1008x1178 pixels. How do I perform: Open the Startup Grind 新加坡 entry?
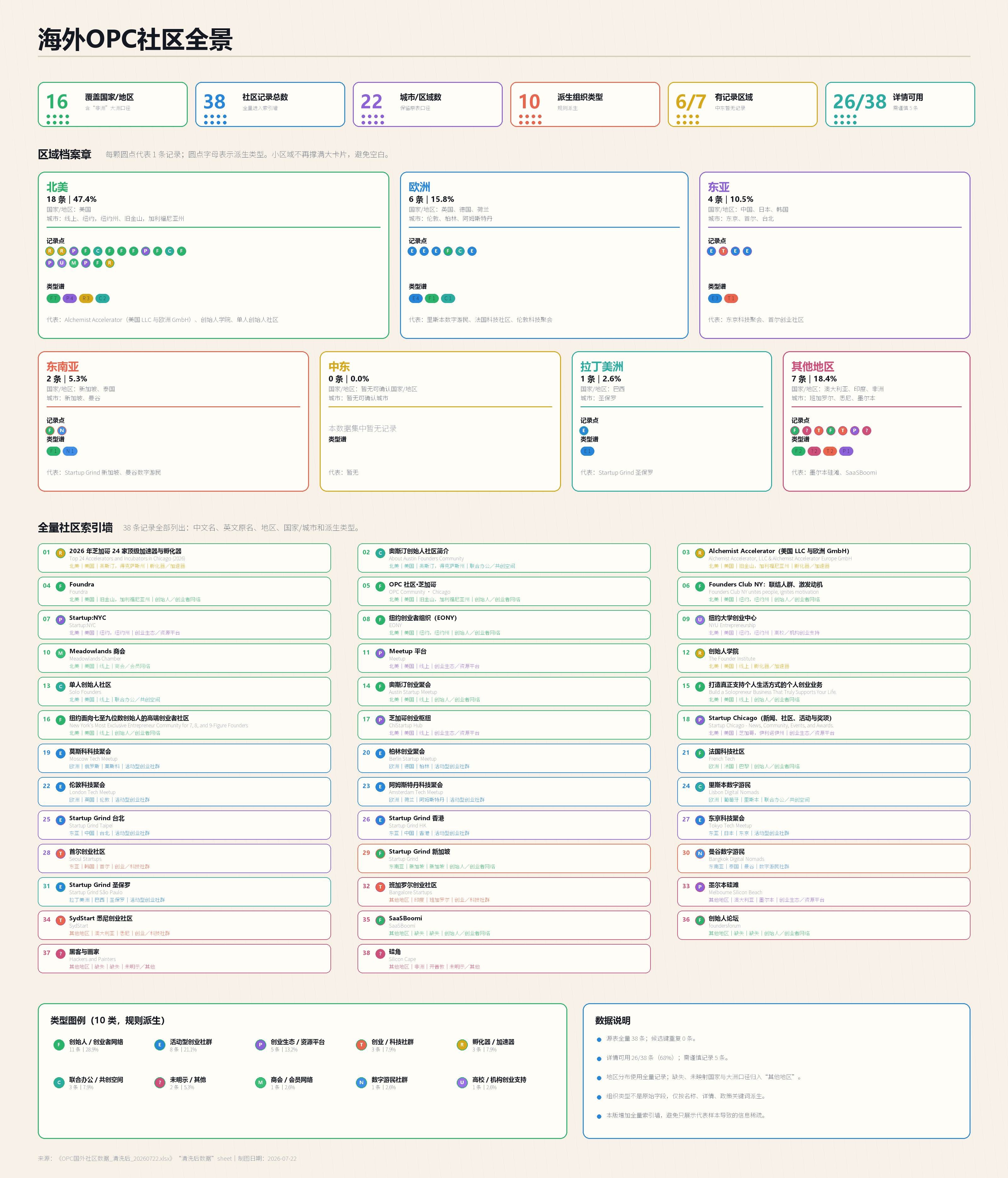tap(504, 859)
